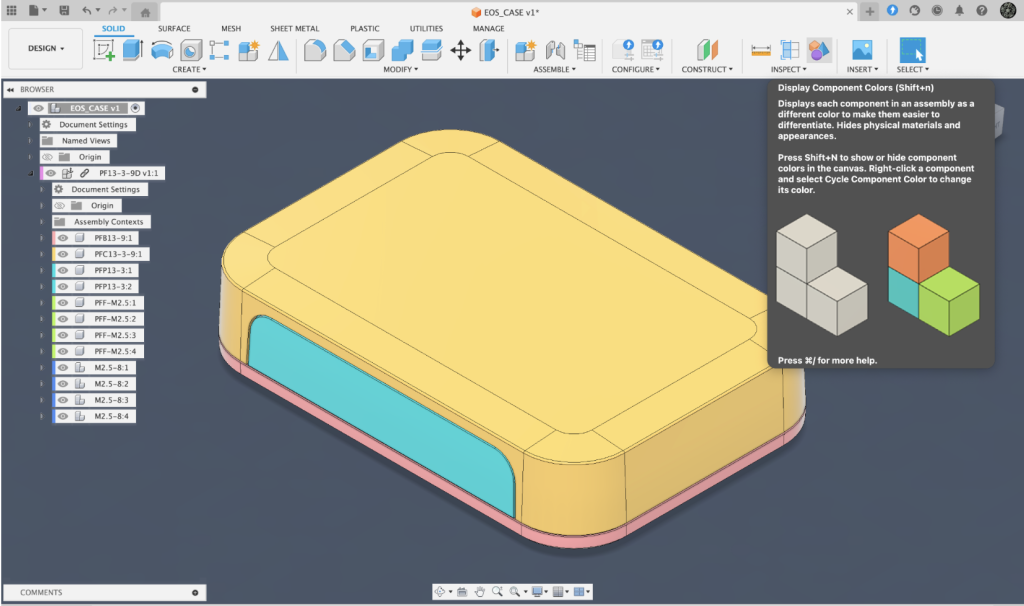Select the Rectangular Pattern tool
1024x606 pixels.
219,50
